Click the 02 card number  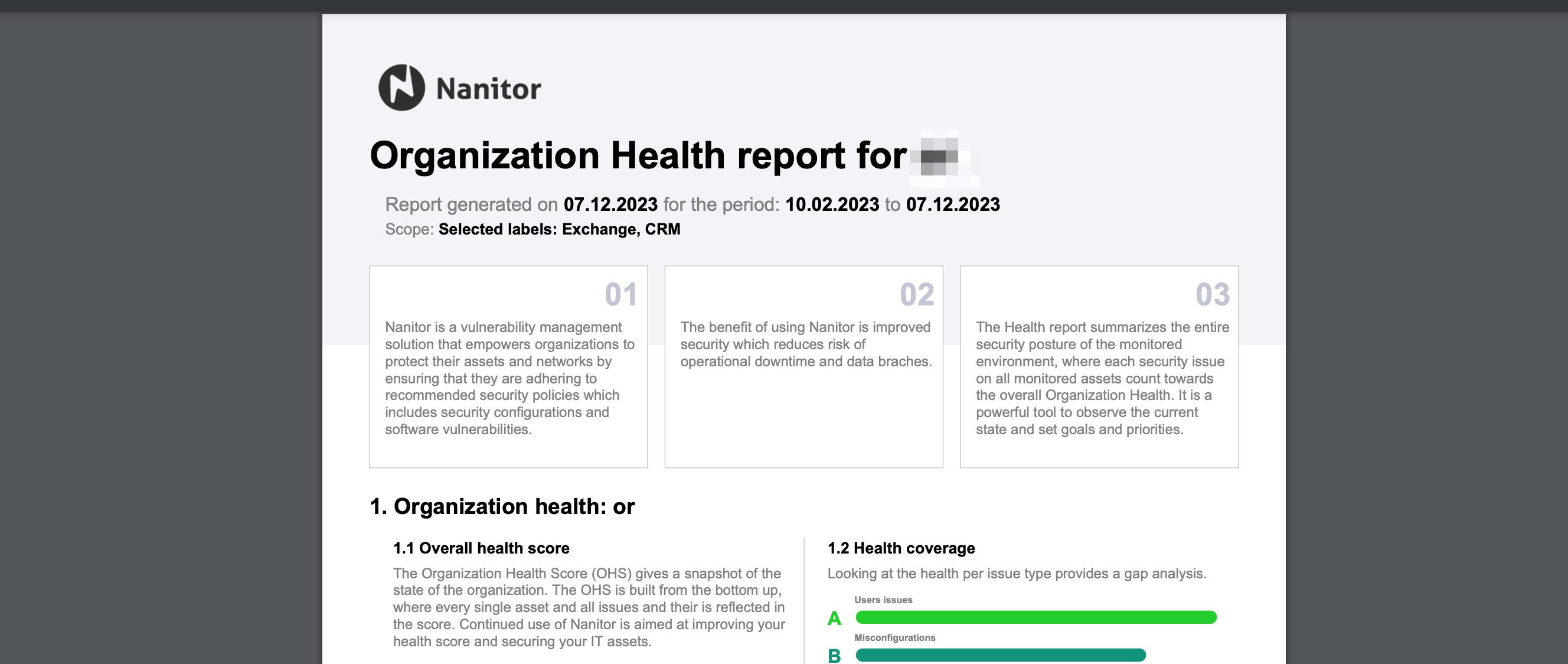pos(916,295)
